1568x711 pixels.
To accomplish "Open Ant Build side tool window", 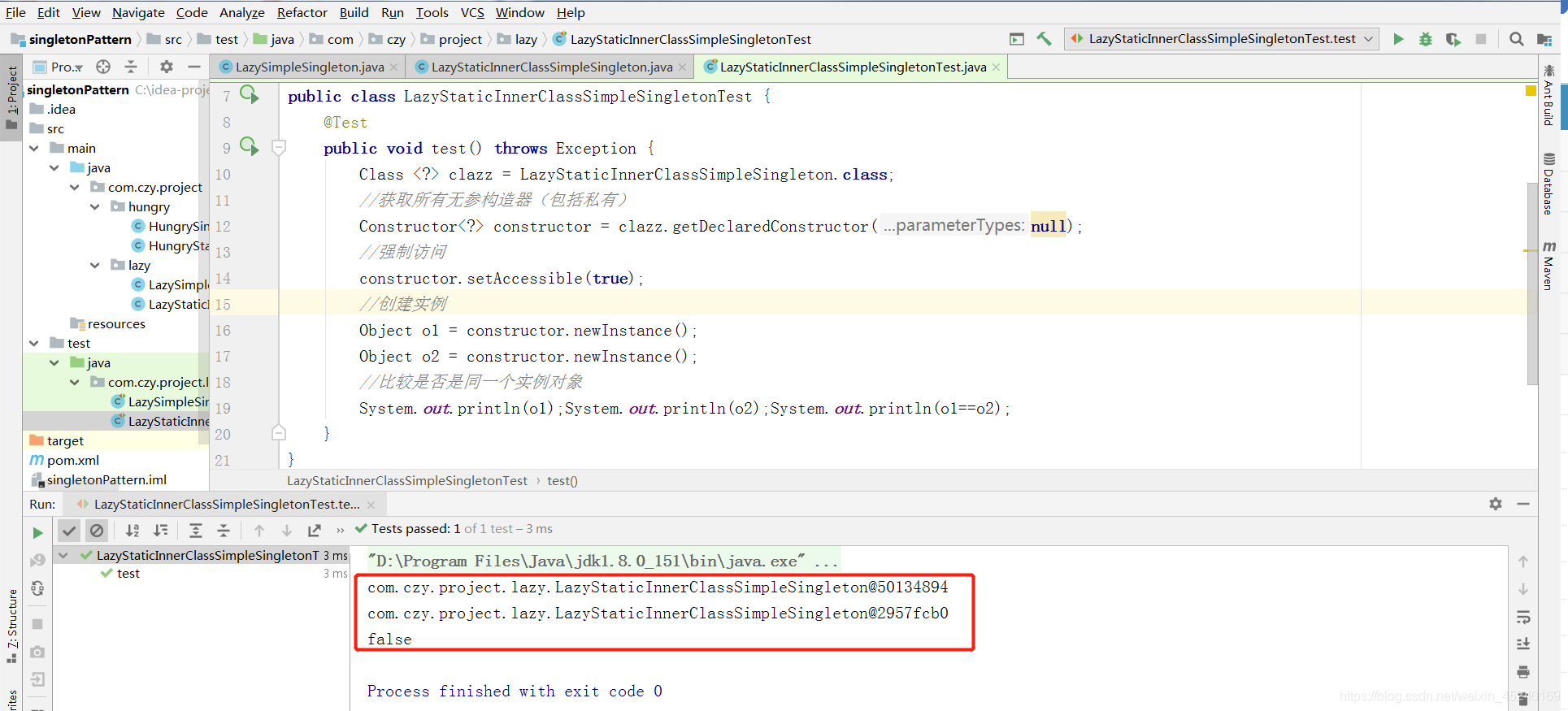I will 1548,95.
